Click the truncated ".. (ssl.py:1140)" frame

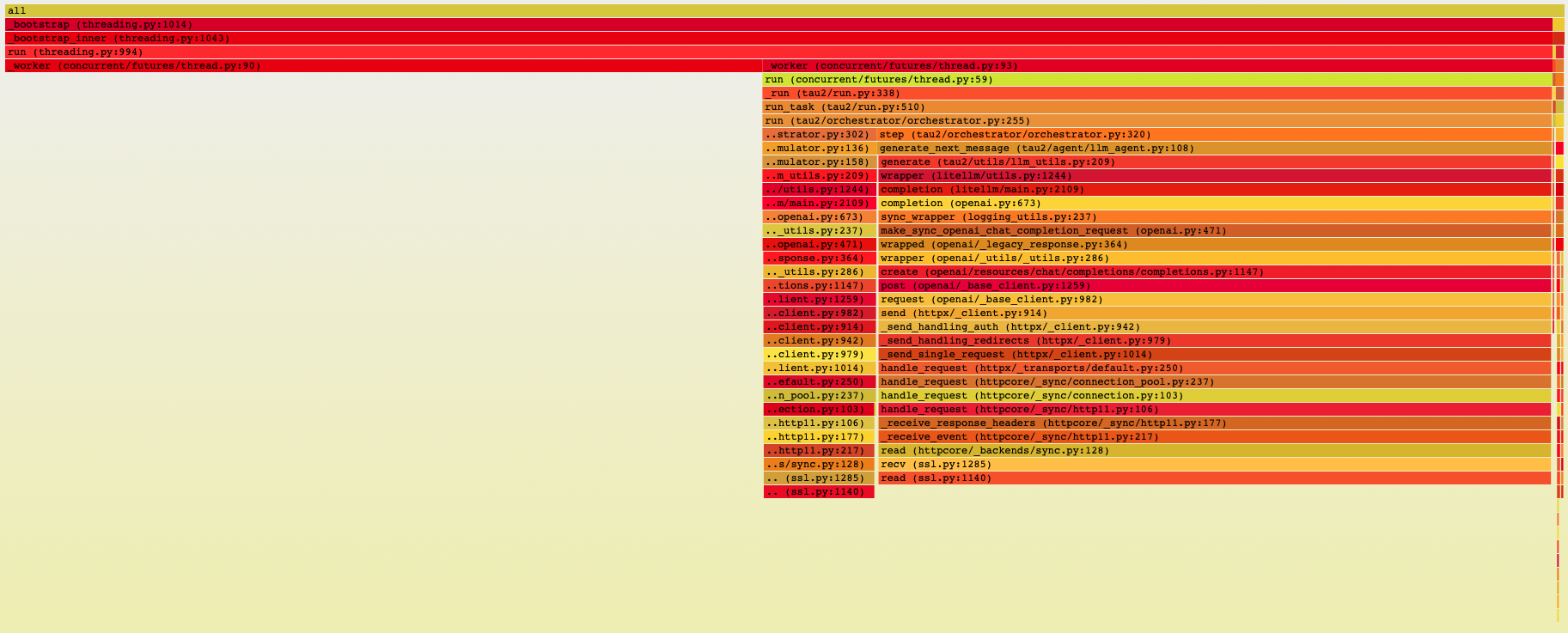(819, 491)
